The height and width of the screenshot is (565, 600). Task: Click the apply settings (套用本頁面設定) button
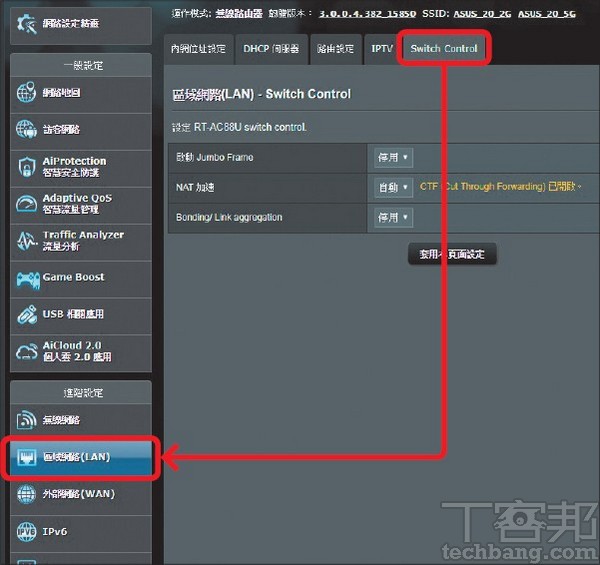pos(452,255)
